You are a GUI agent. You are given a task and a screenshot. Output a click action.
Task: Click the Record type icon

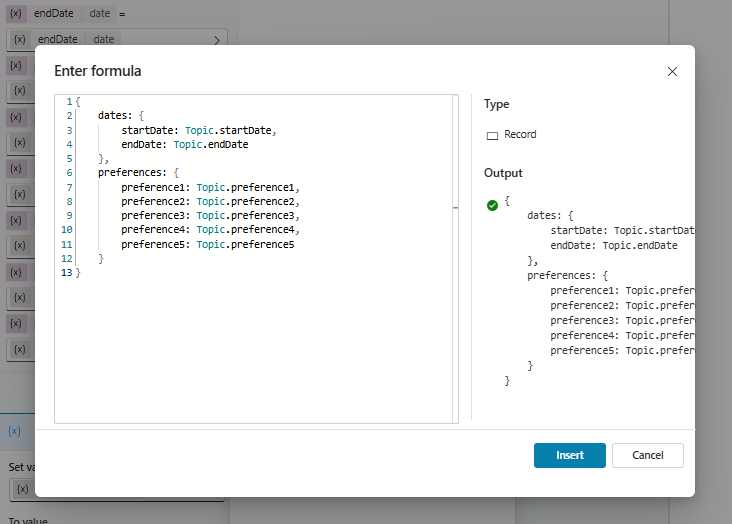point(492,135)
